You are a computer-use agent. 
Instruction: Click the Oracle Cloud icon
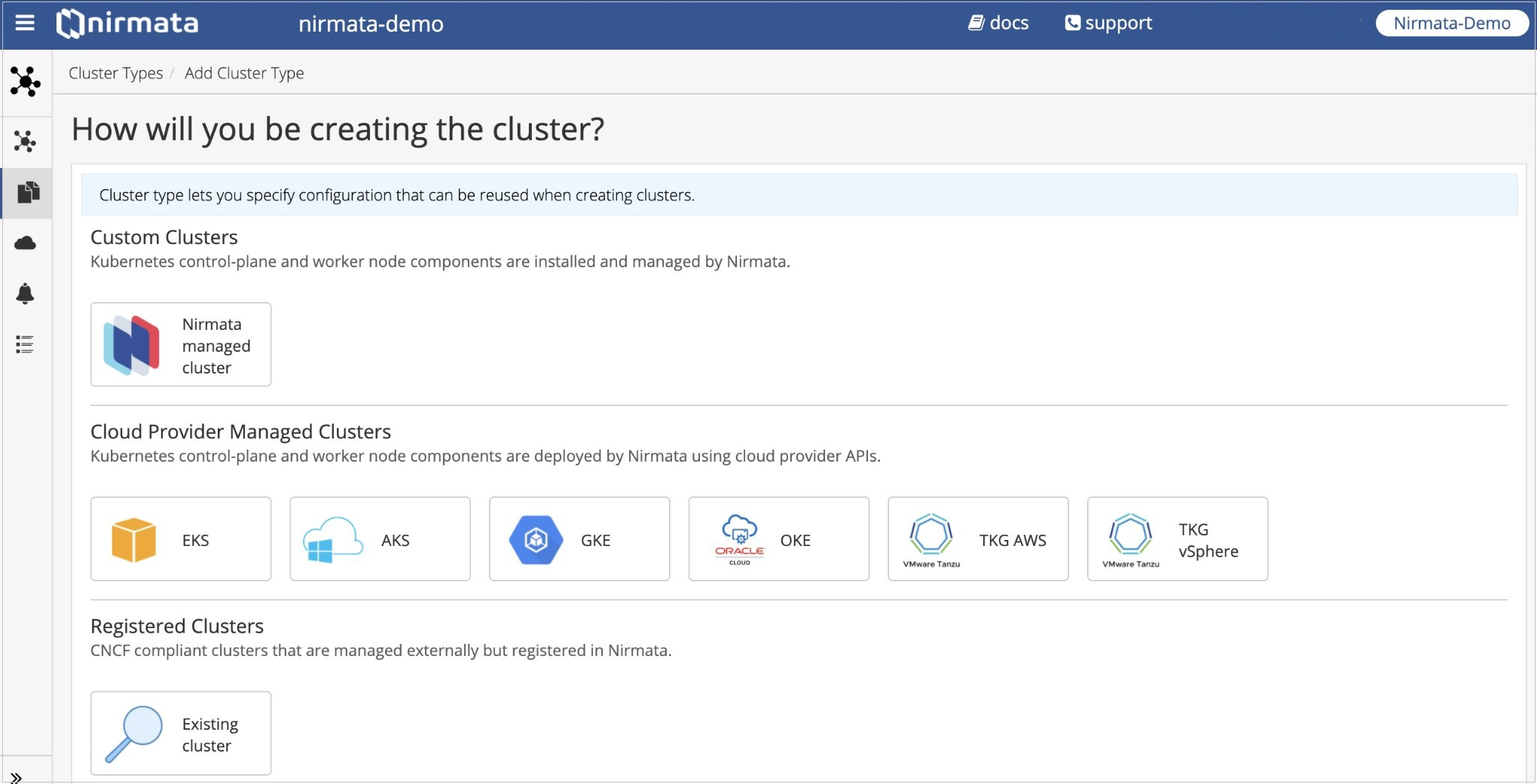pos(739,540)
